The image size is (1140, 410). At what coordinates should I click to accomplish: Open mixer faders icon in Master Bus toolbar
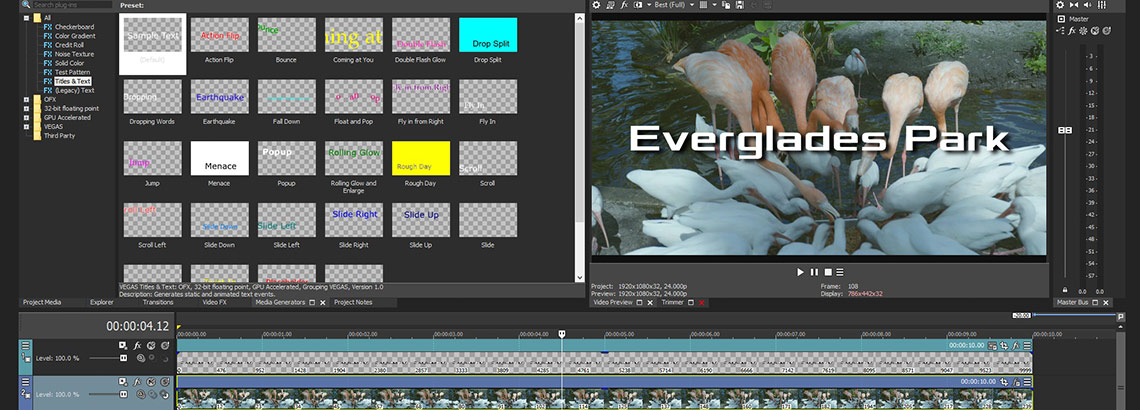tap(1102, 4)
